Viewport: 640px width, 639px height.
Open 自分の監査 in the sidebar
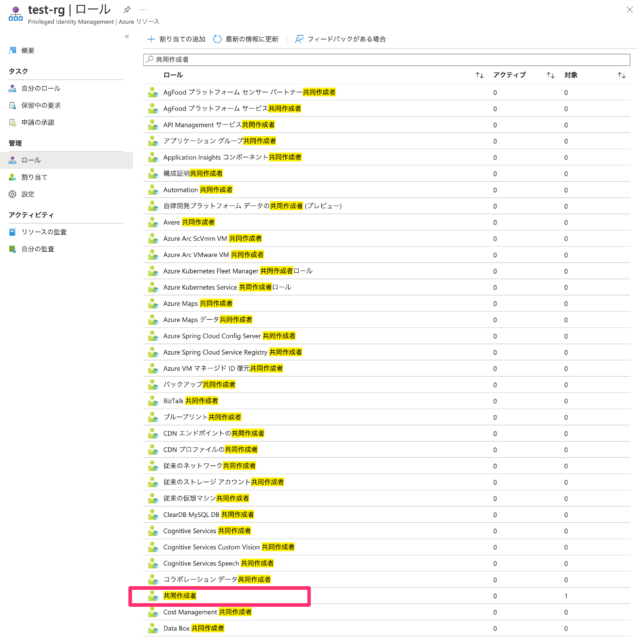pyautogui.click(x=38, y=249)
